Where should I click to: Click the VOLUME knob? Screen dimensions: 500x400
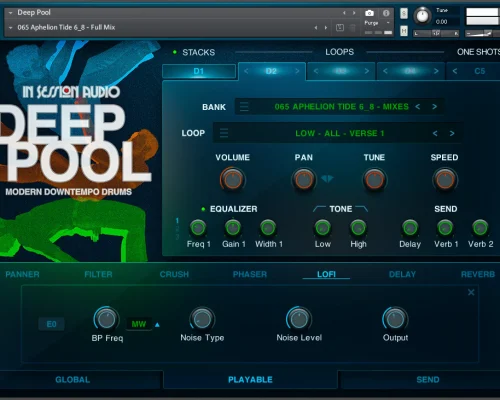point(233,179)
